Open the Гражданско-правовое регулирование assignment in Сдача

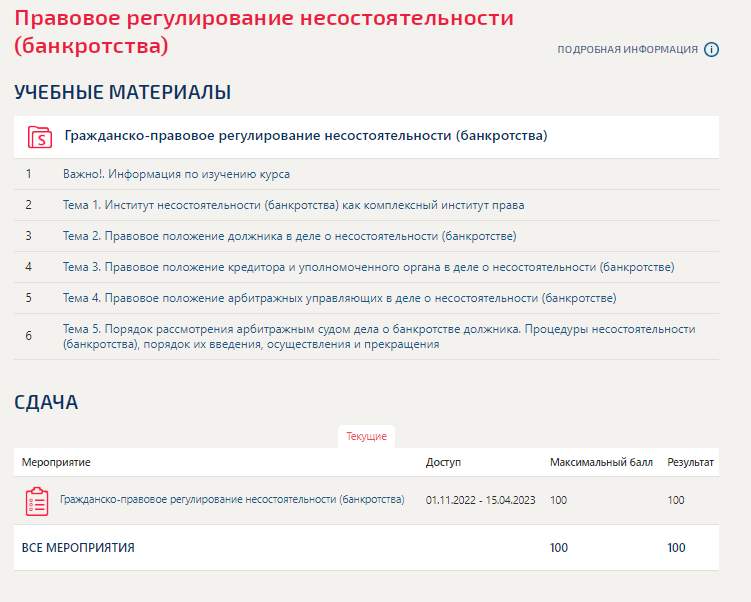tap(232, 499)
